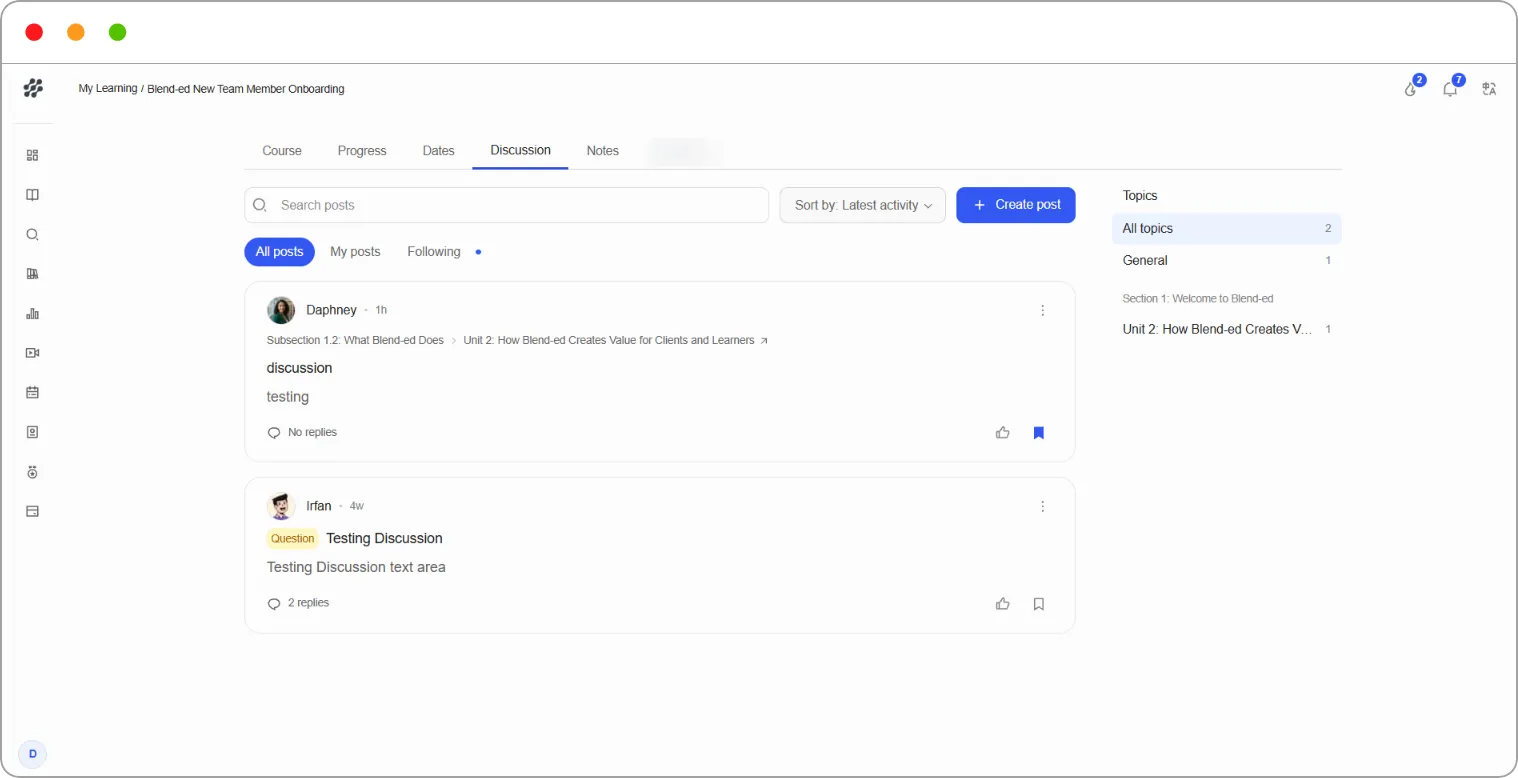Select the My posts filter
Screen dimensions: 1518x778
pyautogui.click(x=355, y=252)
